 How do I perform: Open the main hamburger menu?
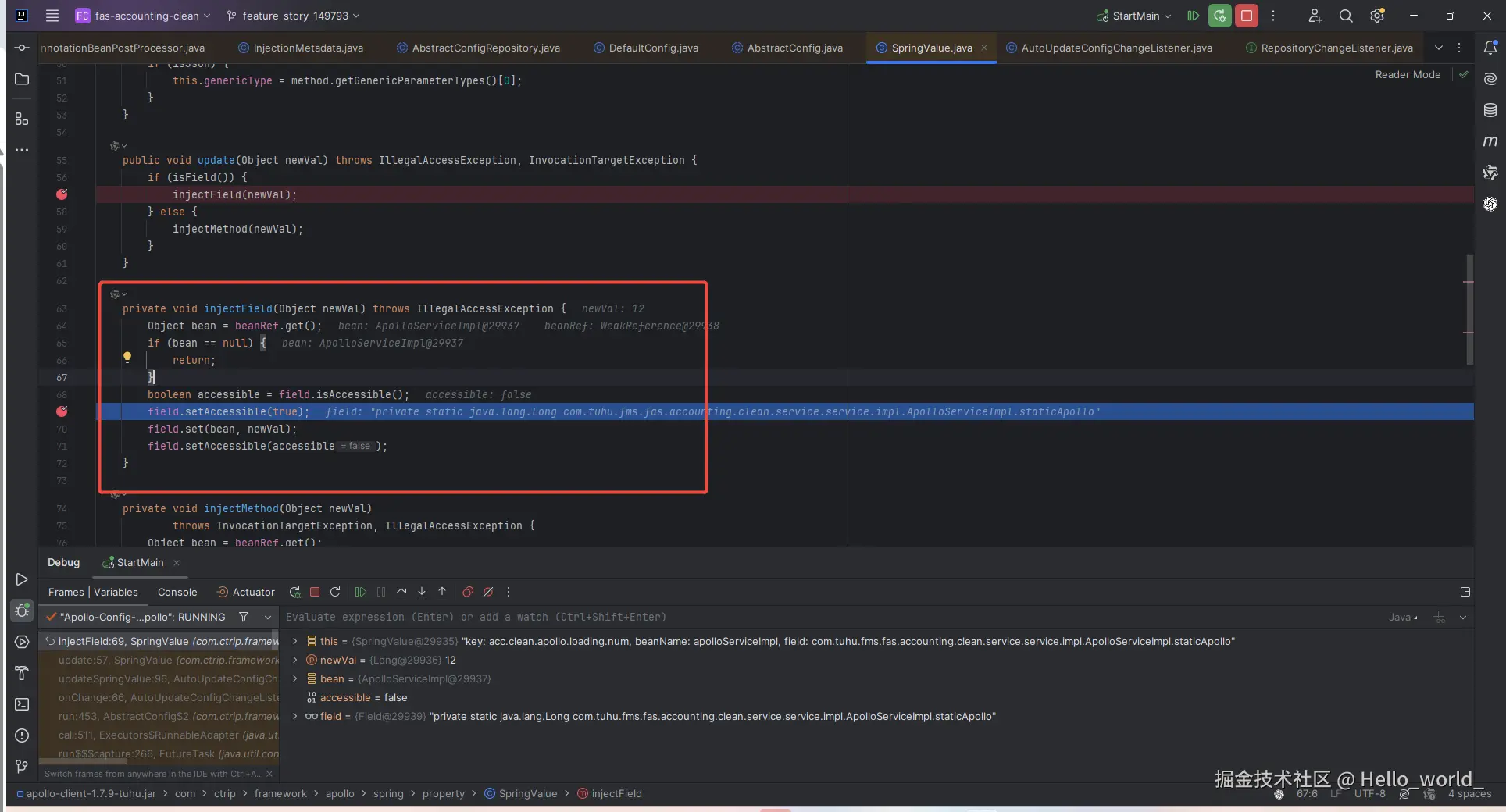(52, 16)
